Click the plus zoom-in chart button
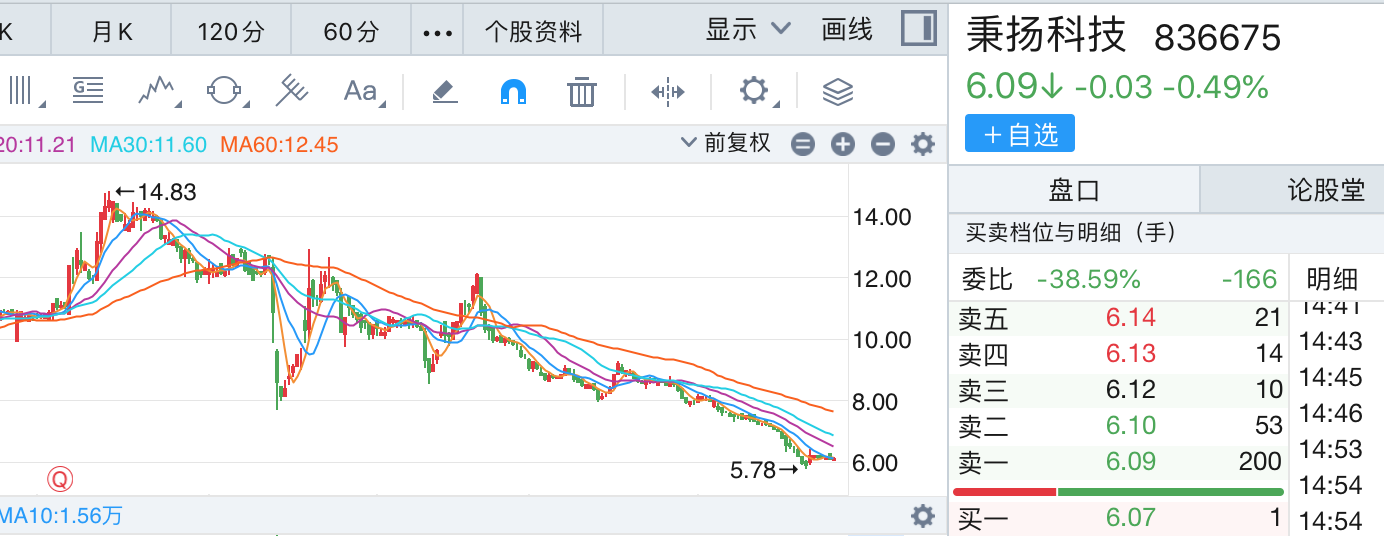This screenshot has width=1384, height=536. (x=843, y=144)
